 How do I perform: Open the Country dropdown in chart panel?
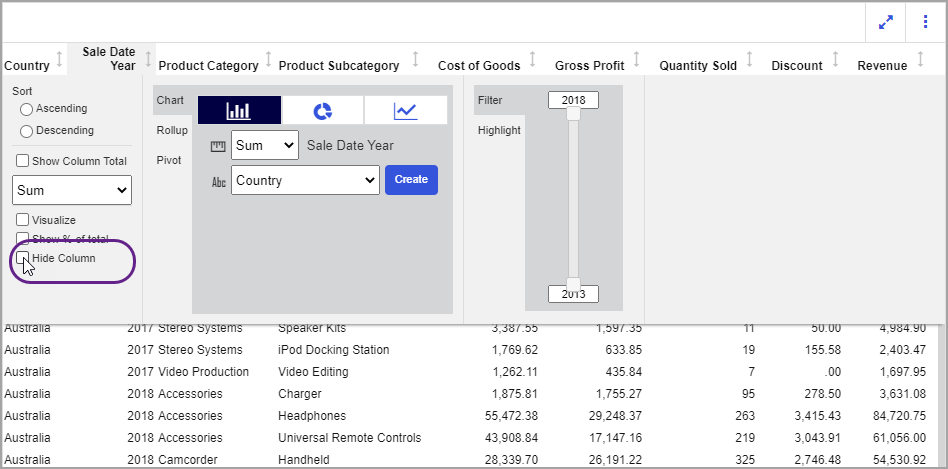(305, 180)
